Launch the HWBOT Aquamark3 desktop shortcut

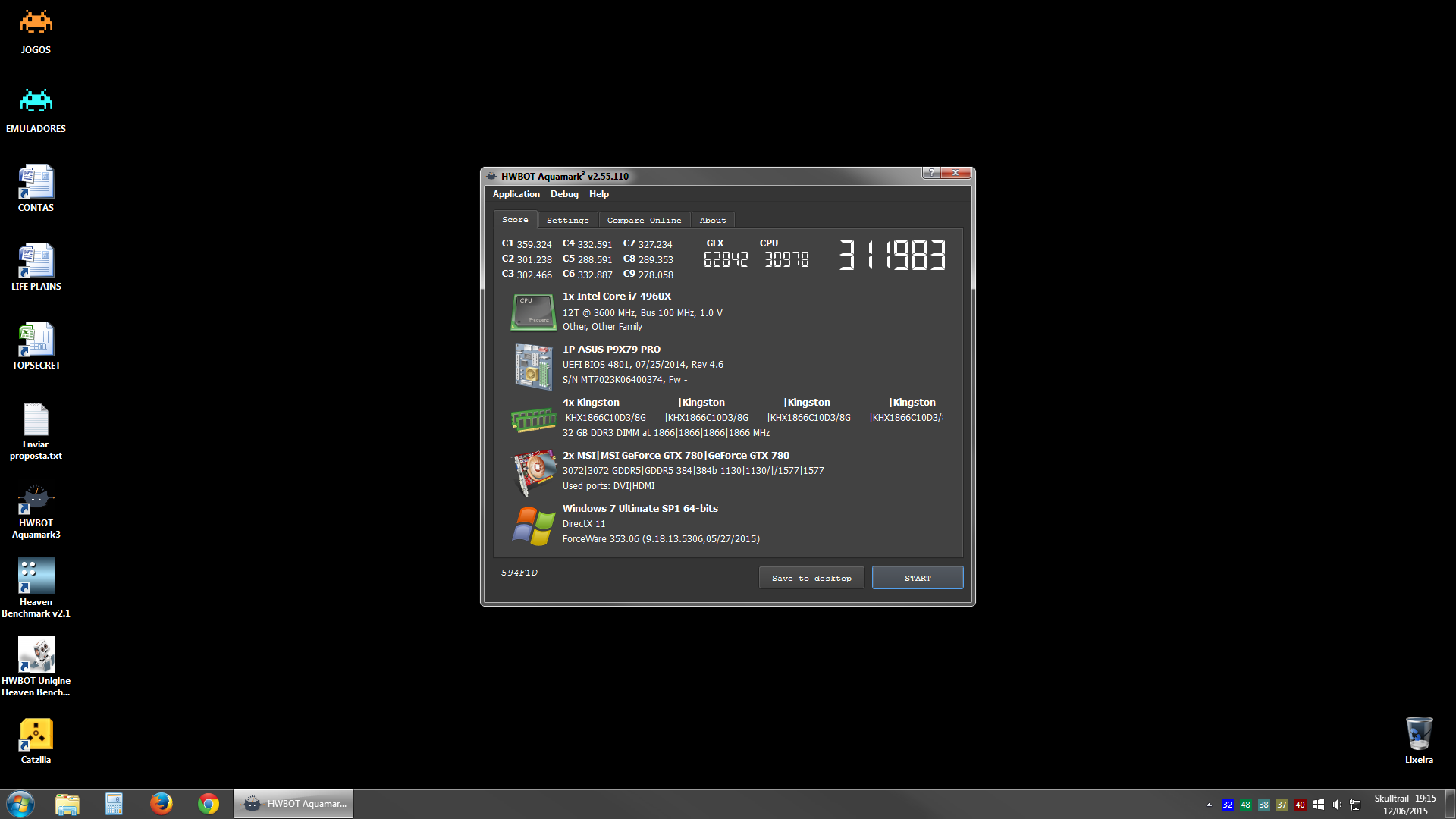(x=36, y=512)
